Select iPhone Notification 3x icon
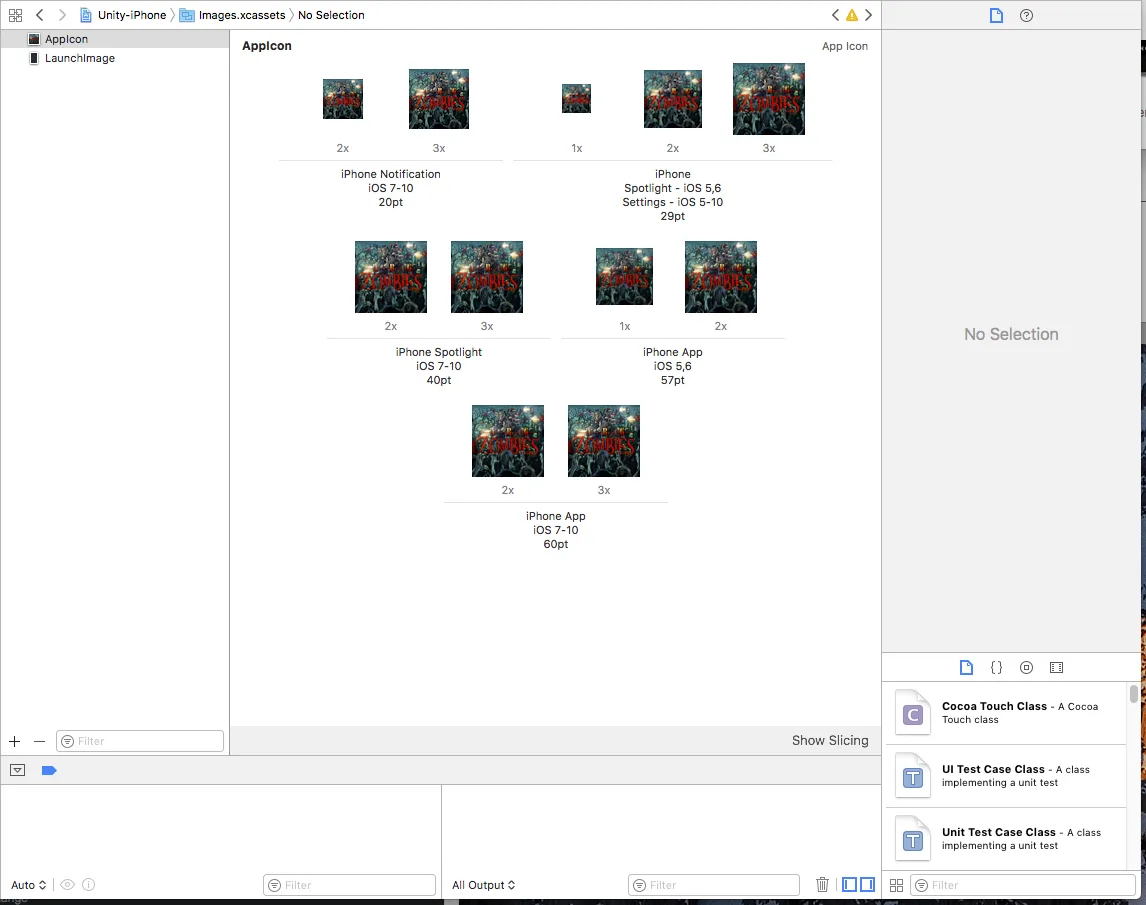The width and height of the screenshot is (1146, 905). coord(439,99)
